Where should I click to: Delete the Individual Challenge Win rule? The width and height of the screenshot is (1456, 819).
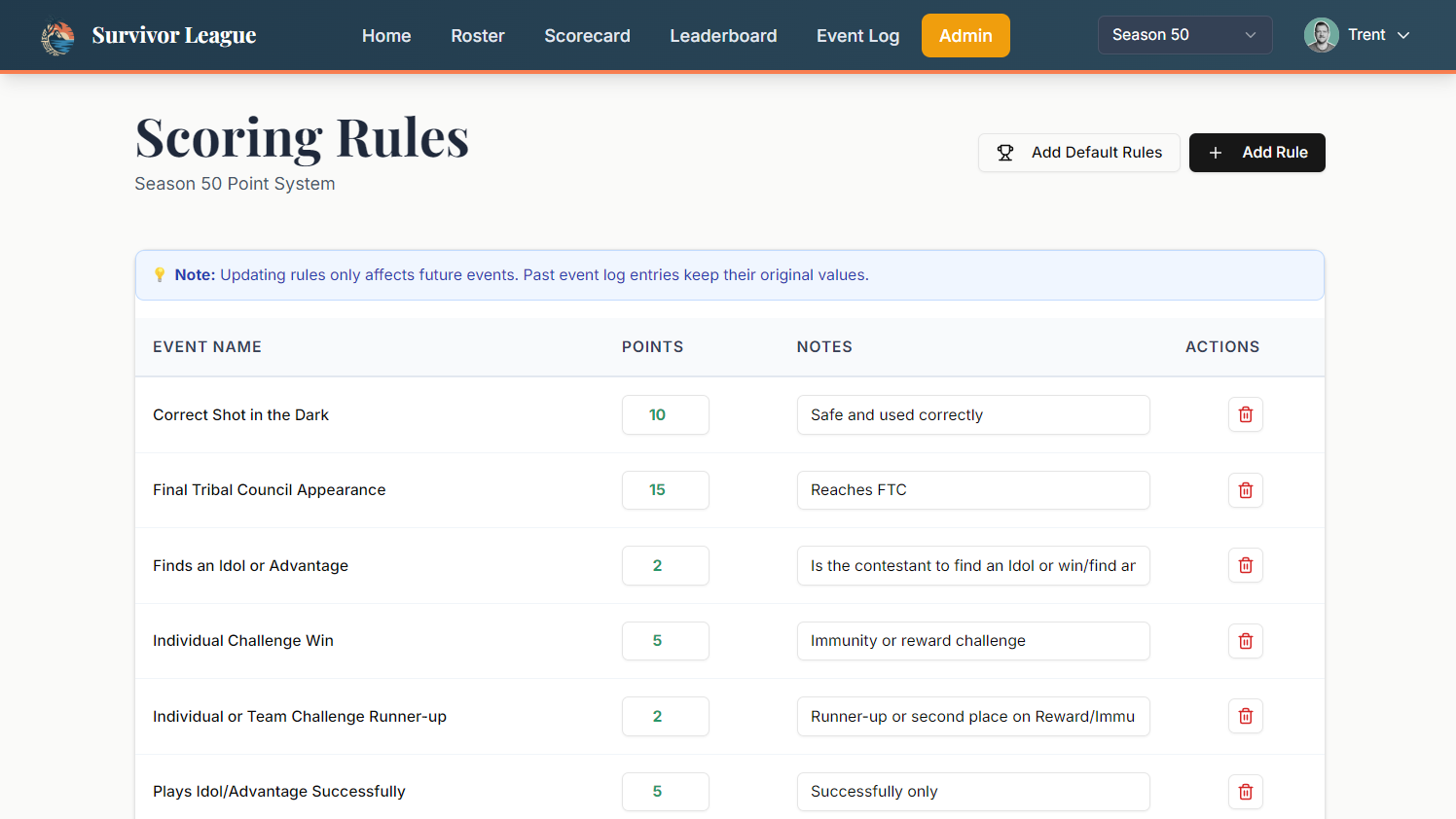tap(1245, 641)
